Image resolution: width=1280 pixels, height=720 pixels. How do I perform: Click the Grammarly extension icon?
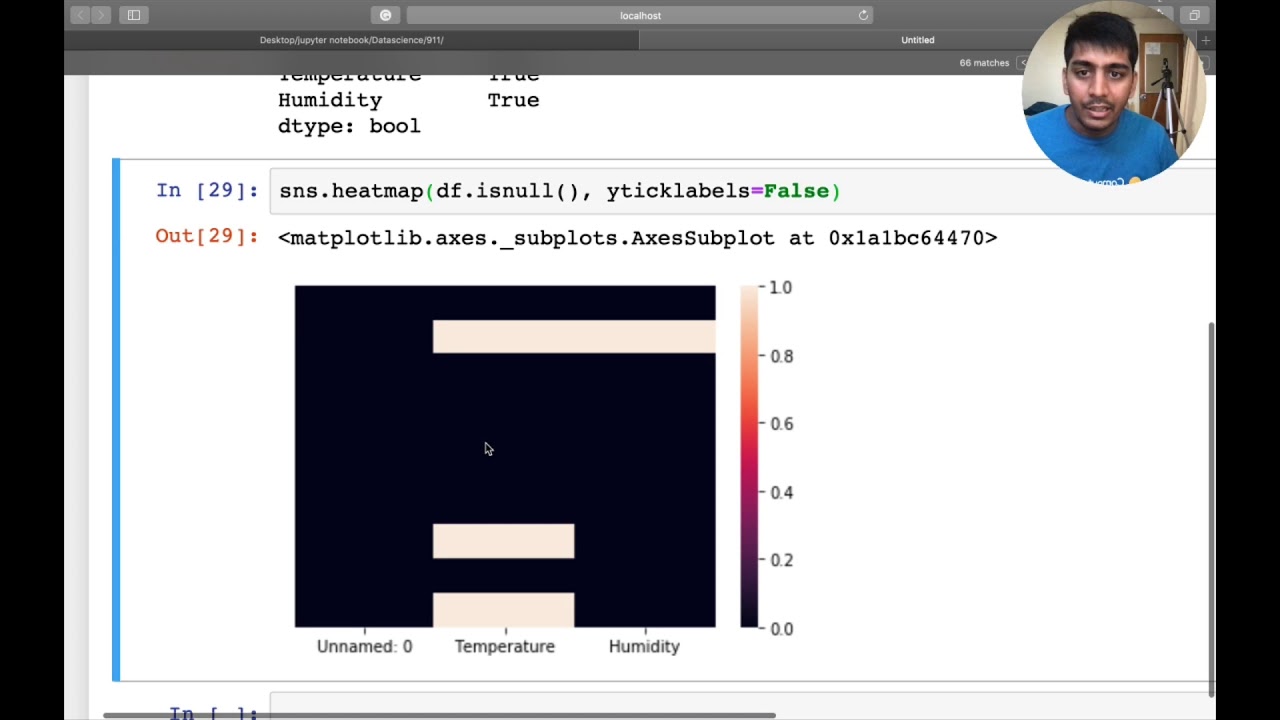[x=385, y=15]
